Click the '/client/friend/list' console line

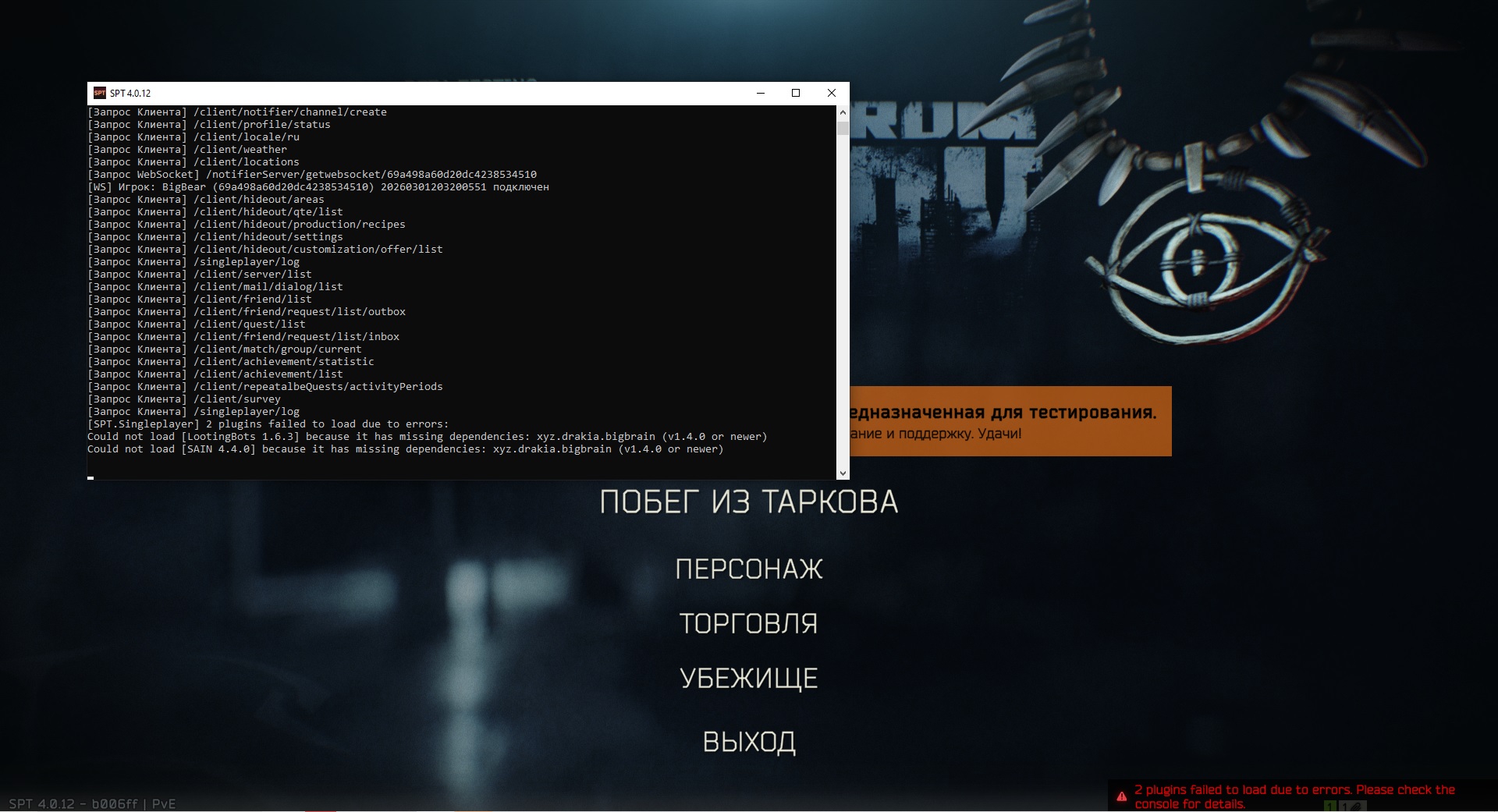(x=200, y=300)
